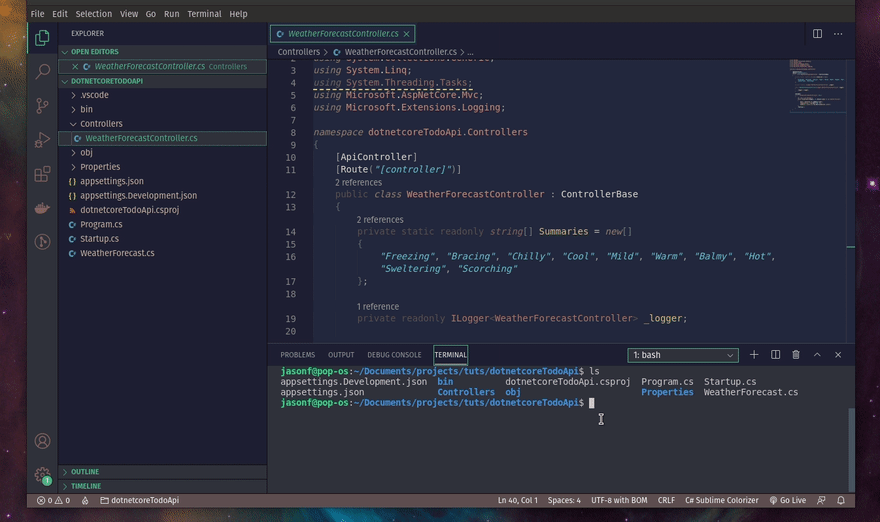880x522 pixels.
Task: Open the Go menu
Action: coord(150,14)
